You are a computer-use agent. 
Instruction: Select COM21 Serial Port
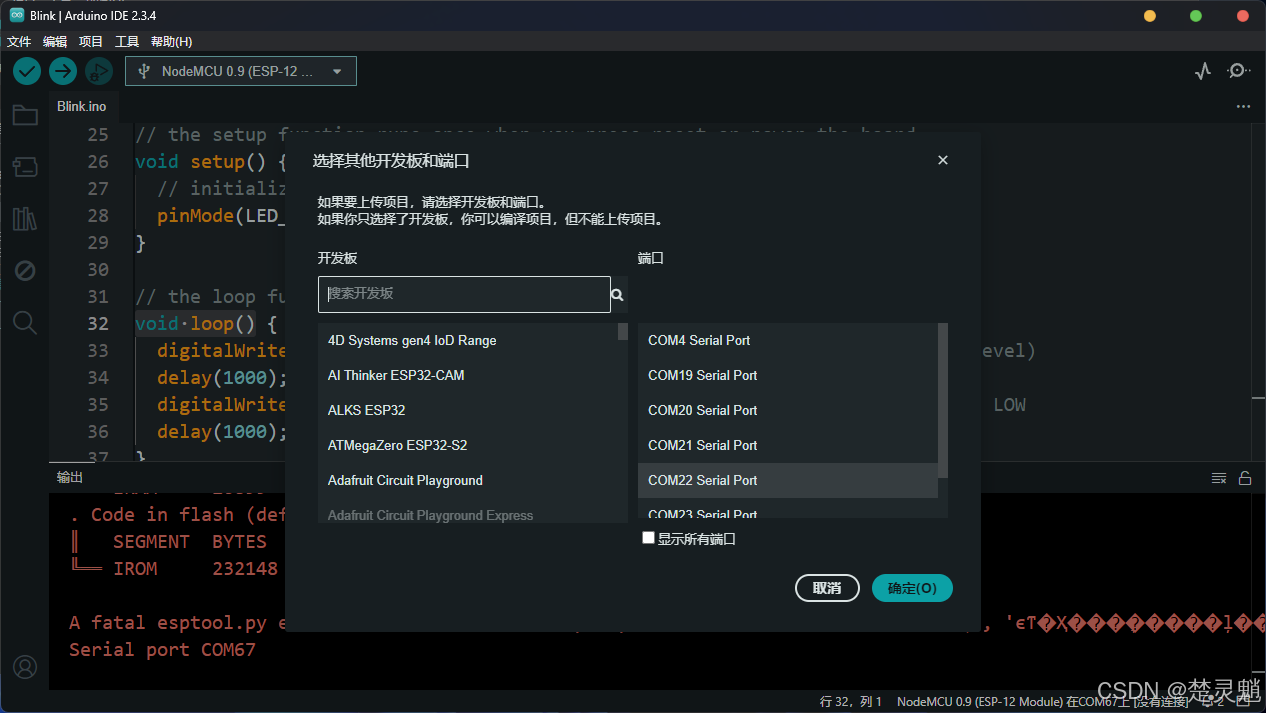point(788,445)
